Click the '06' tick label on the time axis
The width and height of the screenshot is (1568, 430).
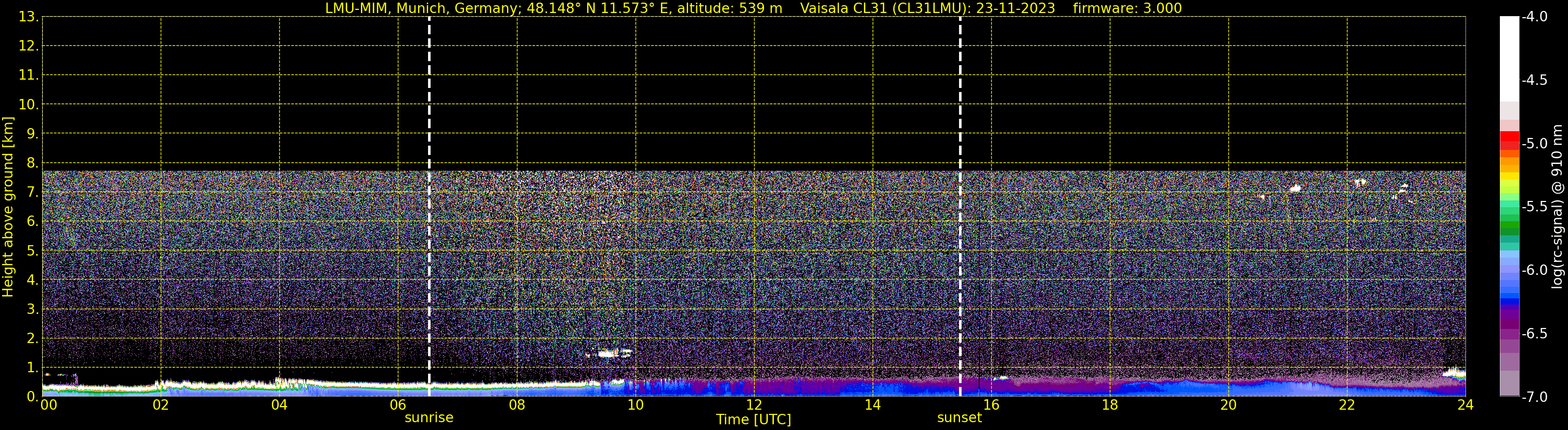coord(398,405)
